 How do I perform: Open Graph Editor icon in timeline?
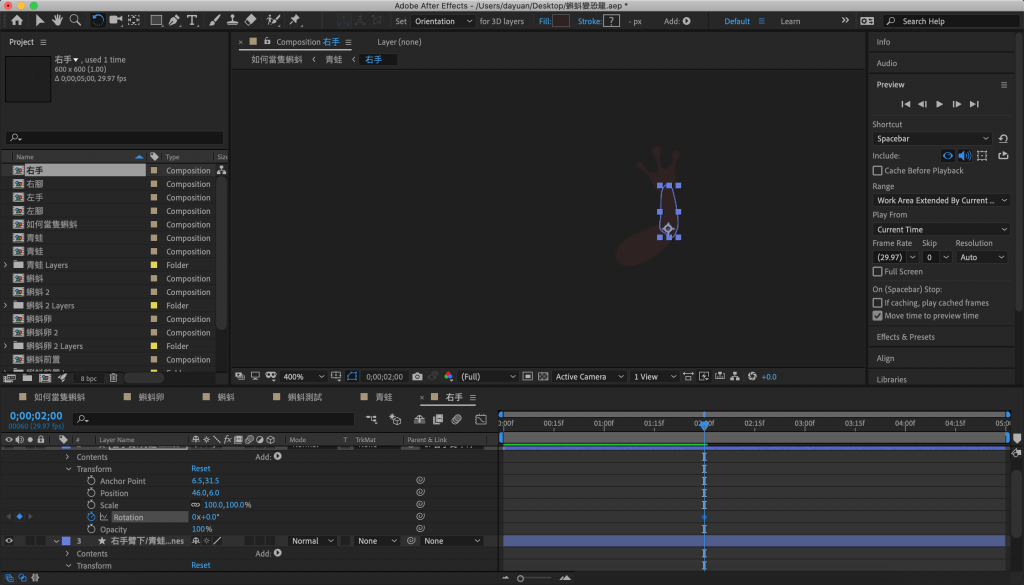[481, 419]
